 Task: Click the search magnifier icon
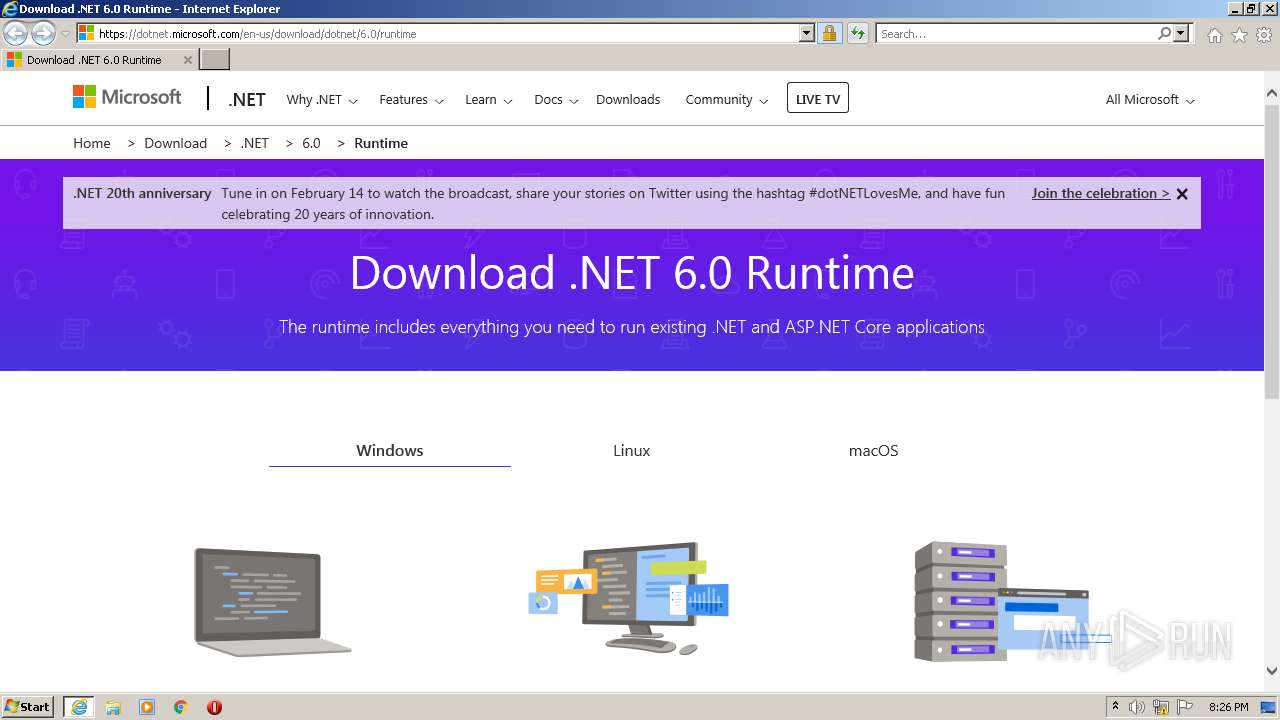[x=1164, y=33]
